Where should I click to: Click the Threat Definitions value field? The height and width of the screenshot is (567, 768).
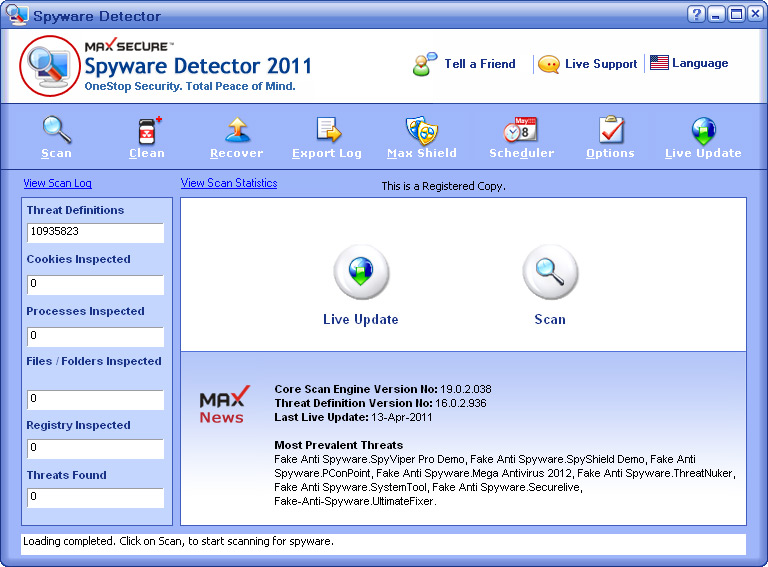(96, 233)
